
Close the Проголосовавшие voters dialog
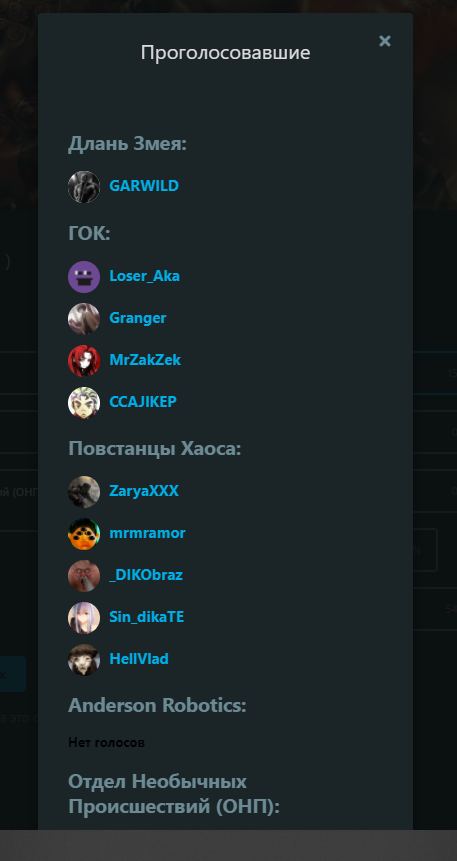(x=385, y=41)
